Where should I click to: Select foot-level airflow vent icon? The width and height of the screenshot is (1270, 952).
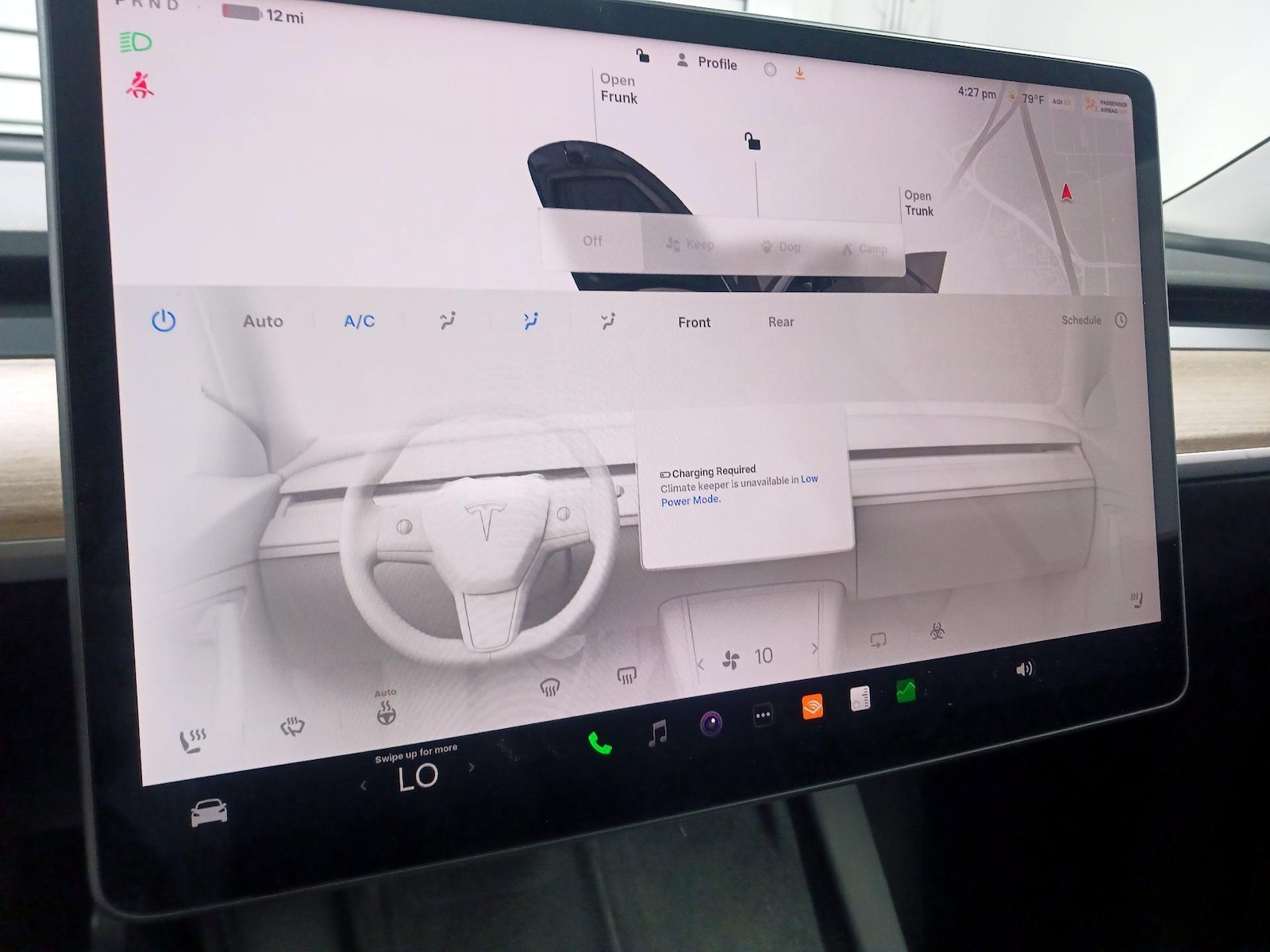[x=608, y=321]
